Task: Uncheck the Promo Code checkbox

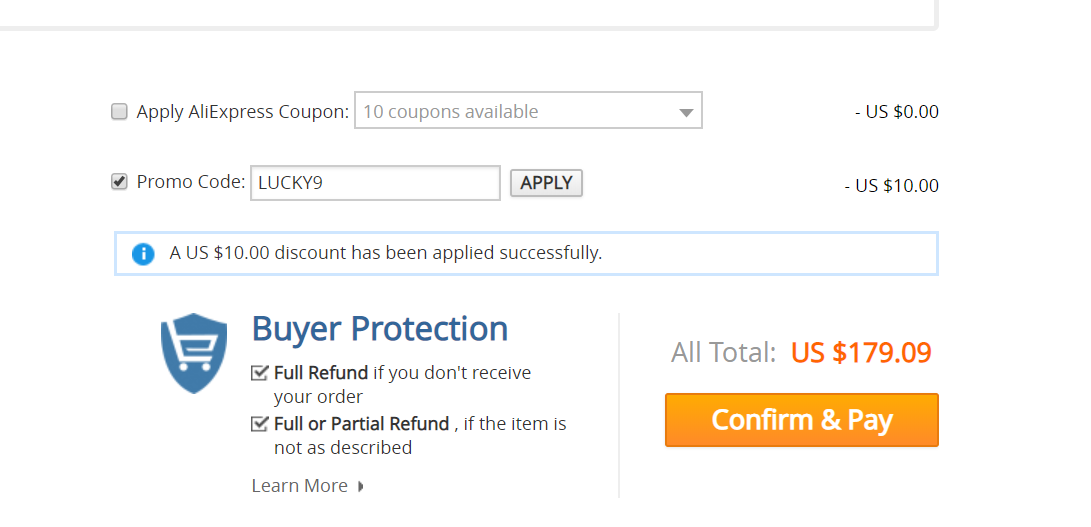Action: pyautogui.click(x=120, y=182)
